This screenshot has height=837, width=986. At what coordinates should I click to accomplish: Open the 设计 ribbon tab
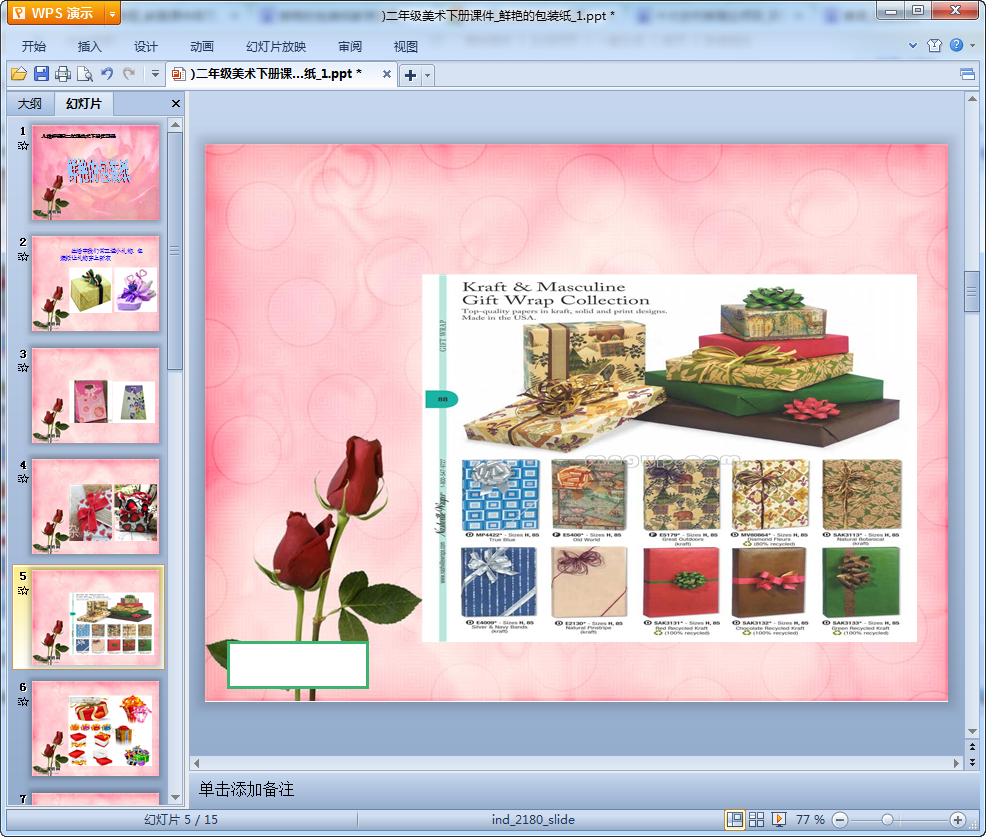(x=145, y=47)
